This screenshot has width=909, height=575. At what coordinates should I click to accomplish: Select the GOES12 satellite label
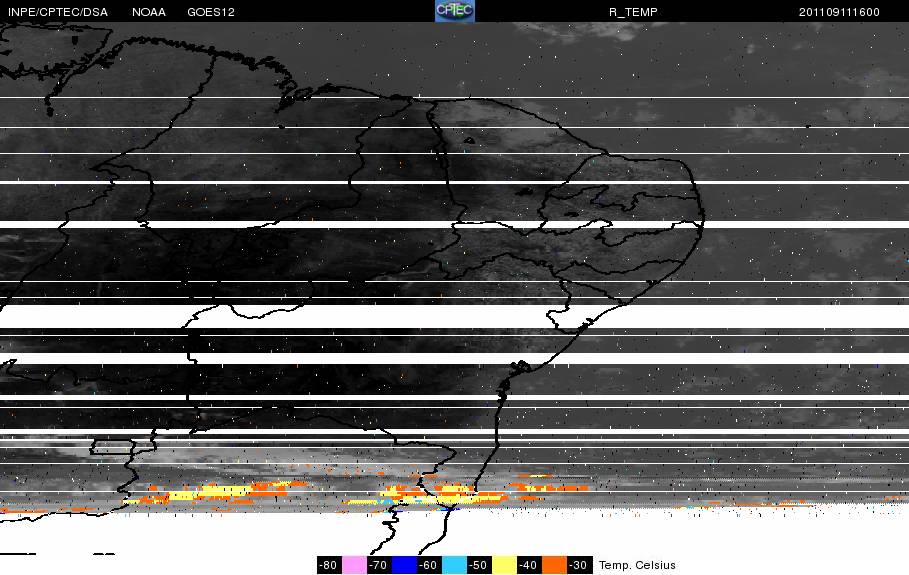pos(211,12)
